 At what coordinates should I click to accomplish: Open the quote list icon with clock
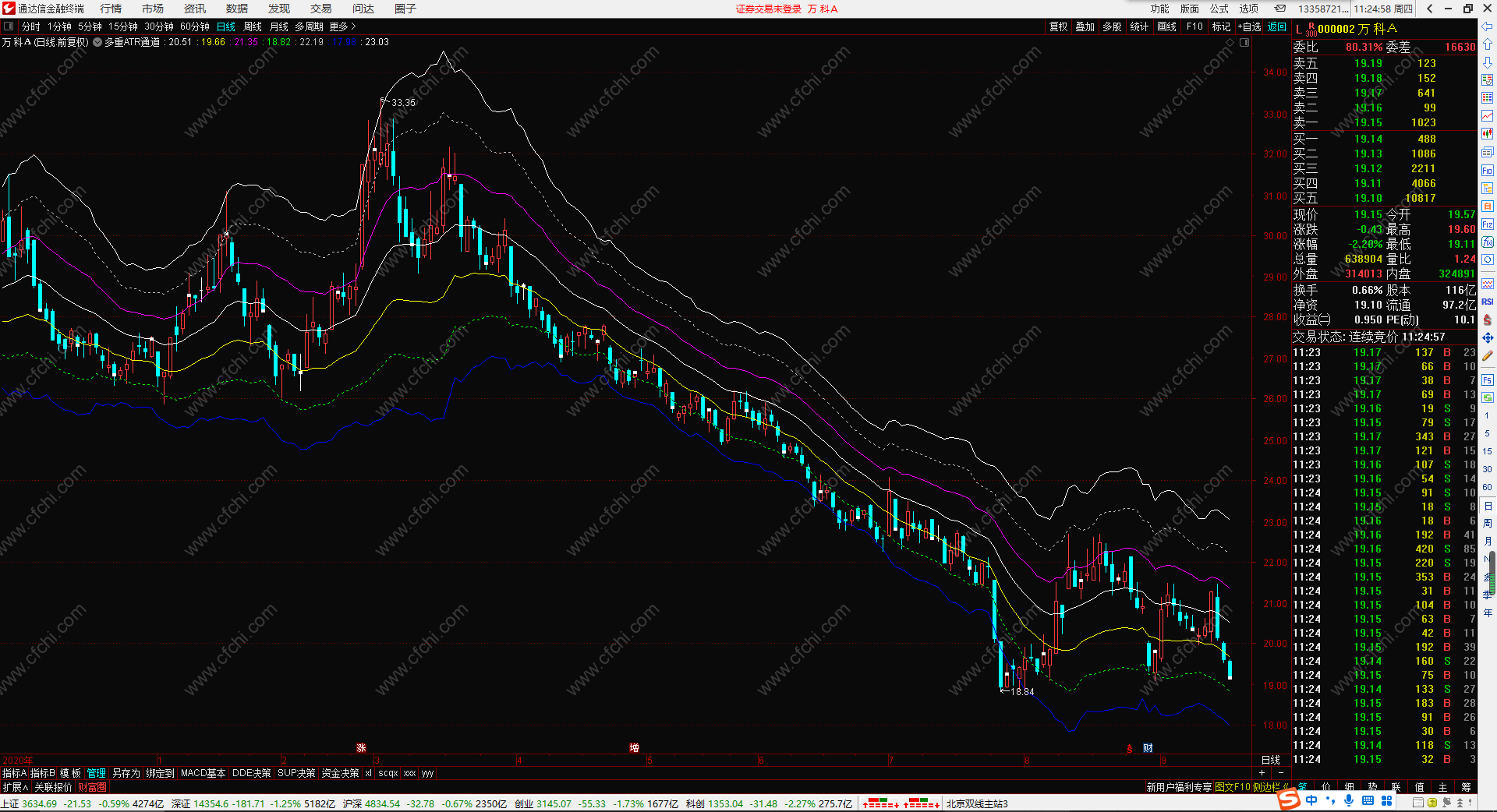click(1487, 80)
